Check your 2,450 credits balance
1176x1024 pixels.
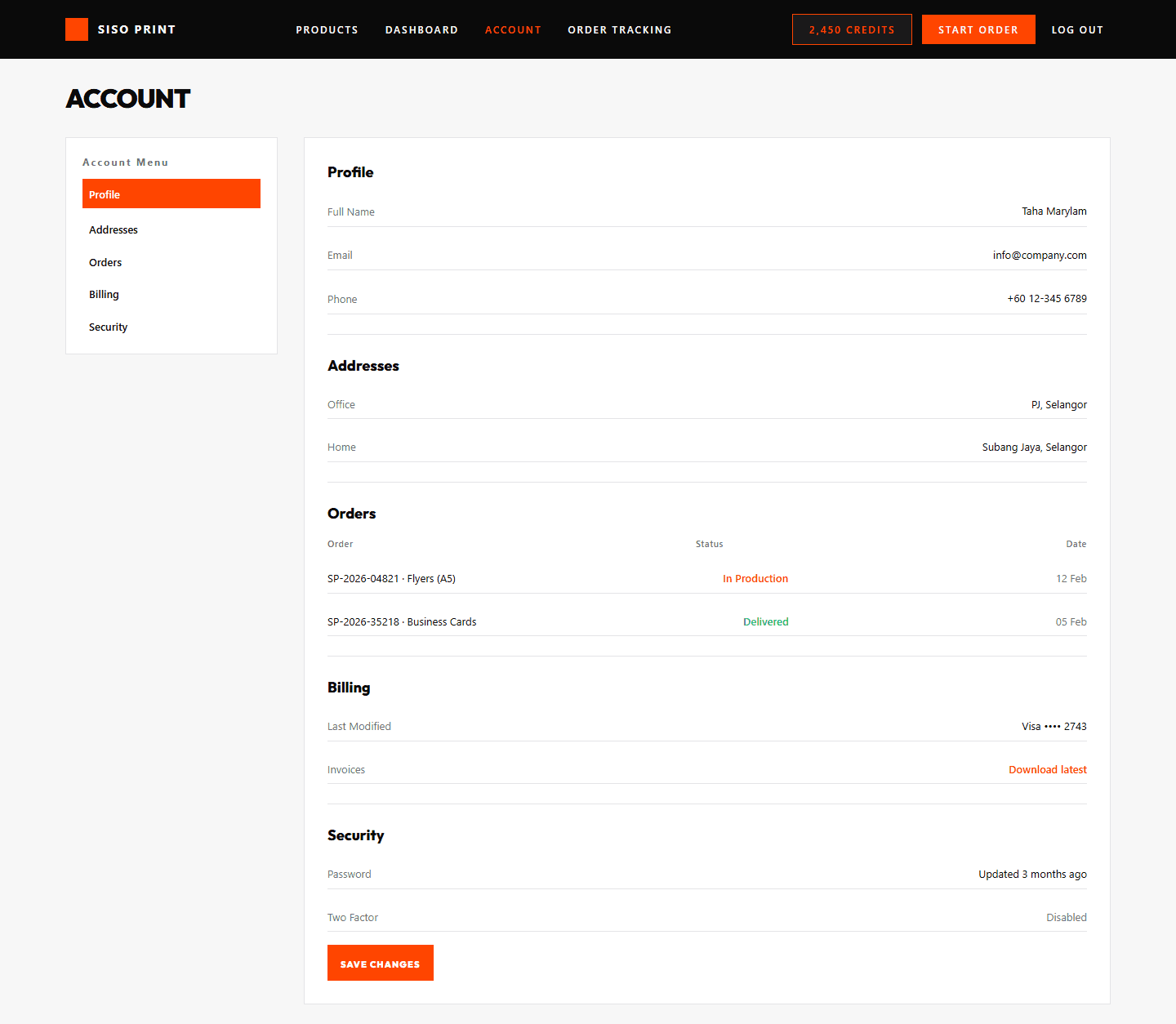(852, 29)
